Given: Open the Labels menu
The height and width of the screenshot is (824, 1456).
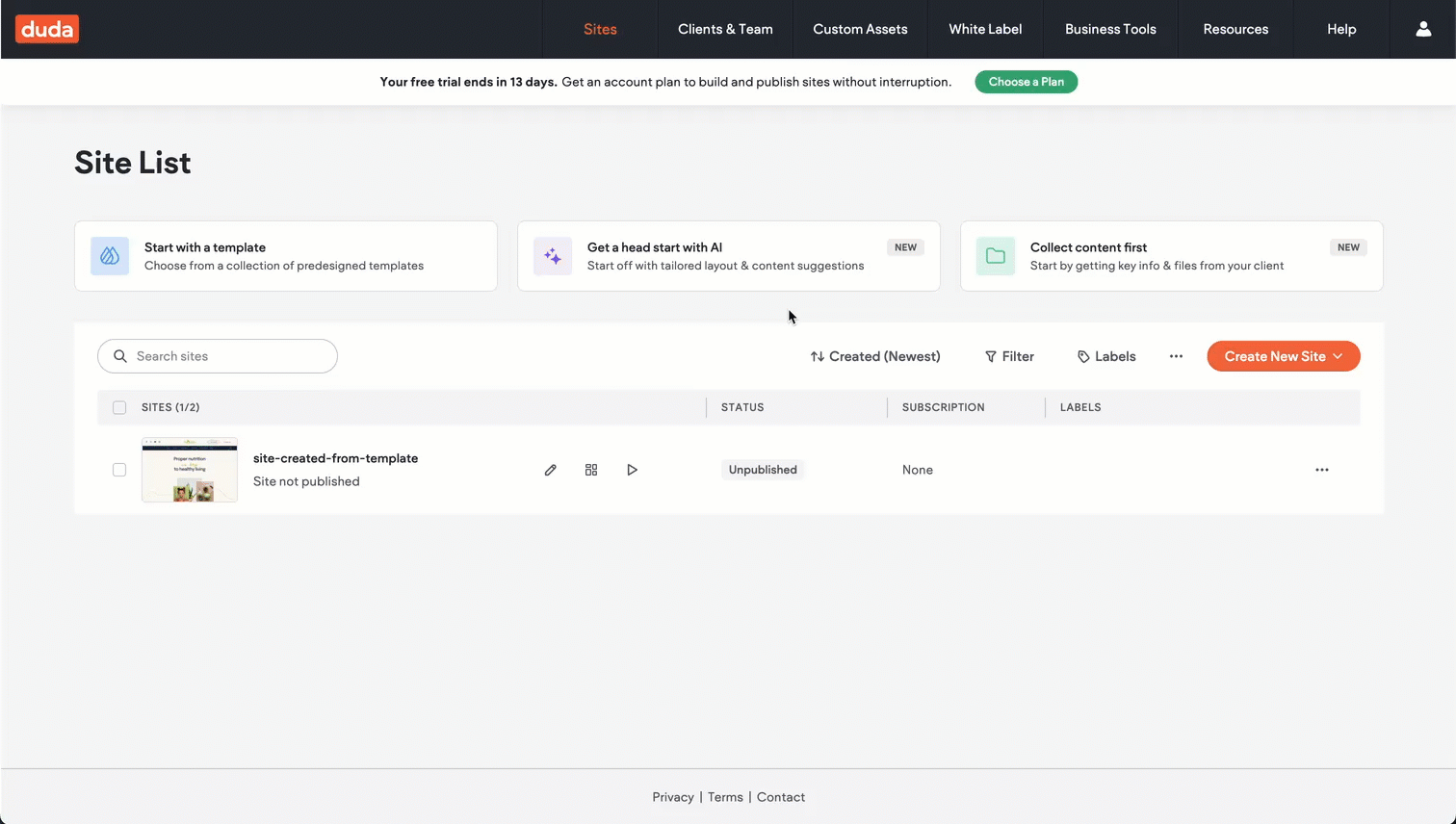Looking at the screenshot, I should 1106,356.
